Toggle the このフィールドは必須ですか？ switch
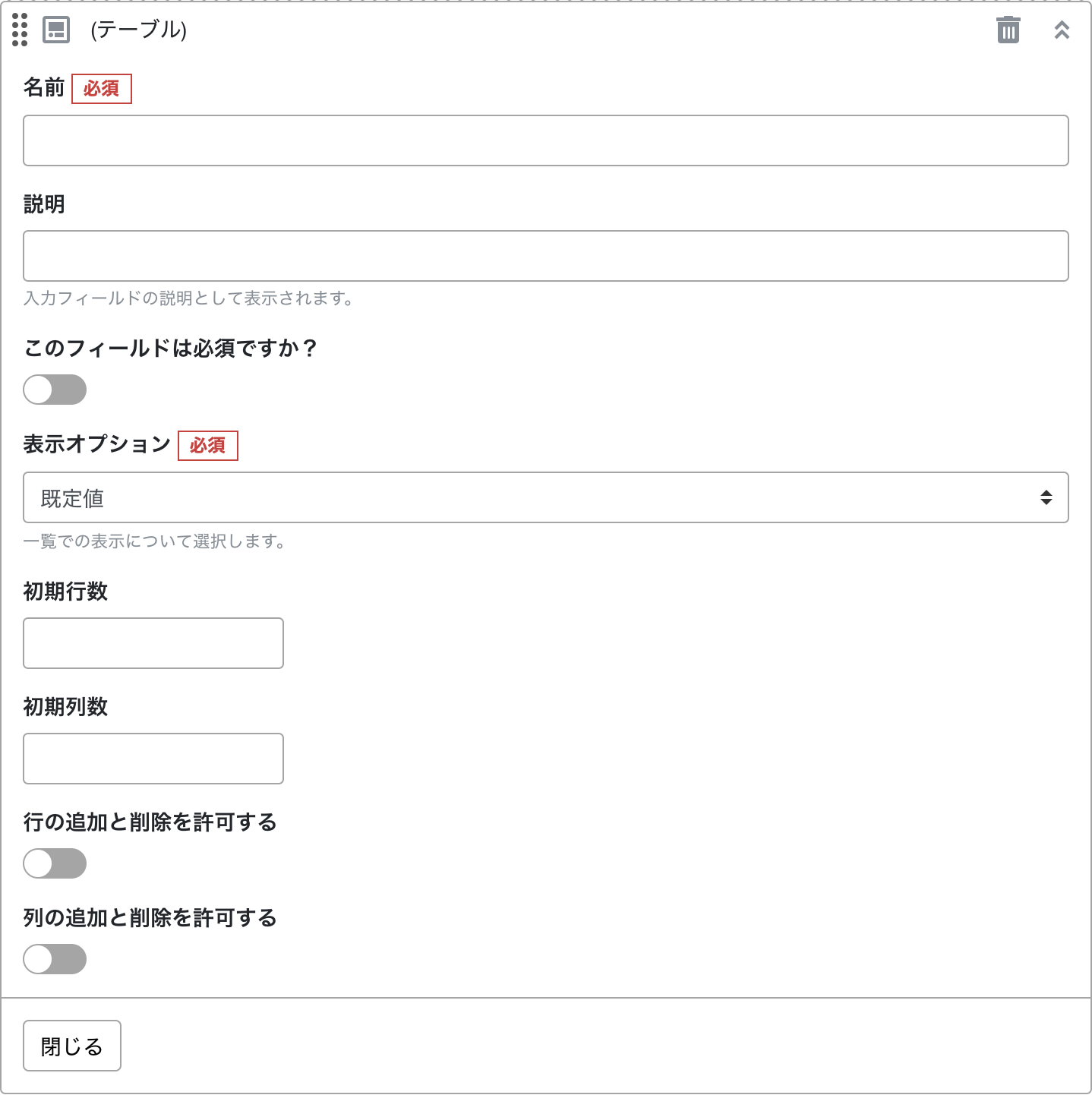This screenshot has height=1095, width=1092. pos(55,390)
